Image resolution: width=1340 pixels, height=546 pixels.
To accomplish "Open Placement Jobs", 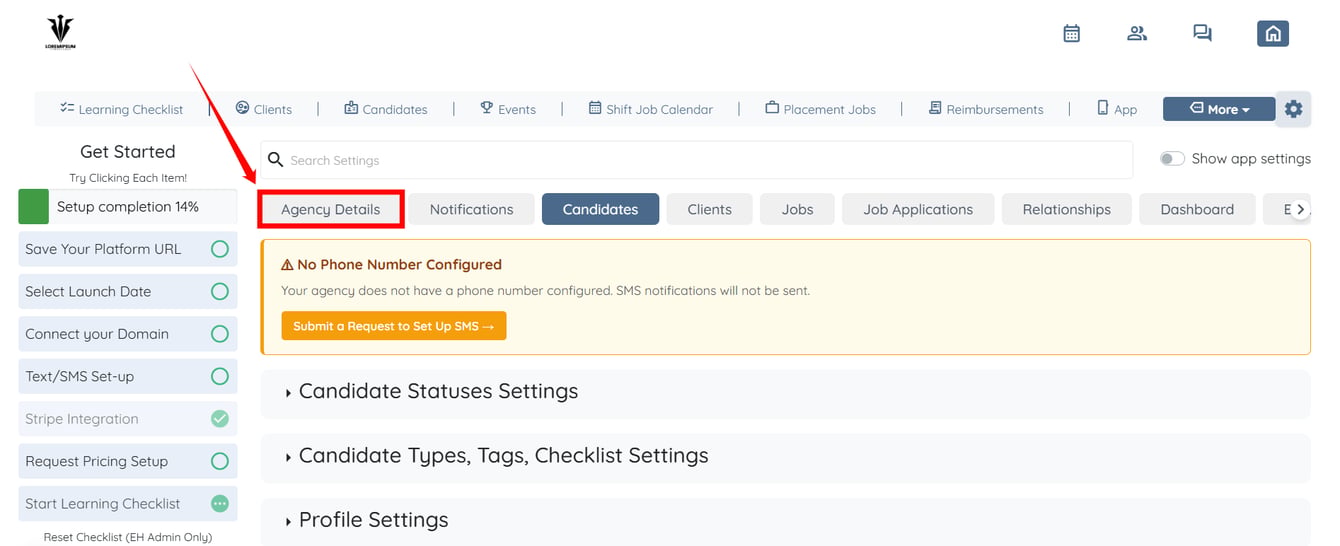I will point(820,109).
